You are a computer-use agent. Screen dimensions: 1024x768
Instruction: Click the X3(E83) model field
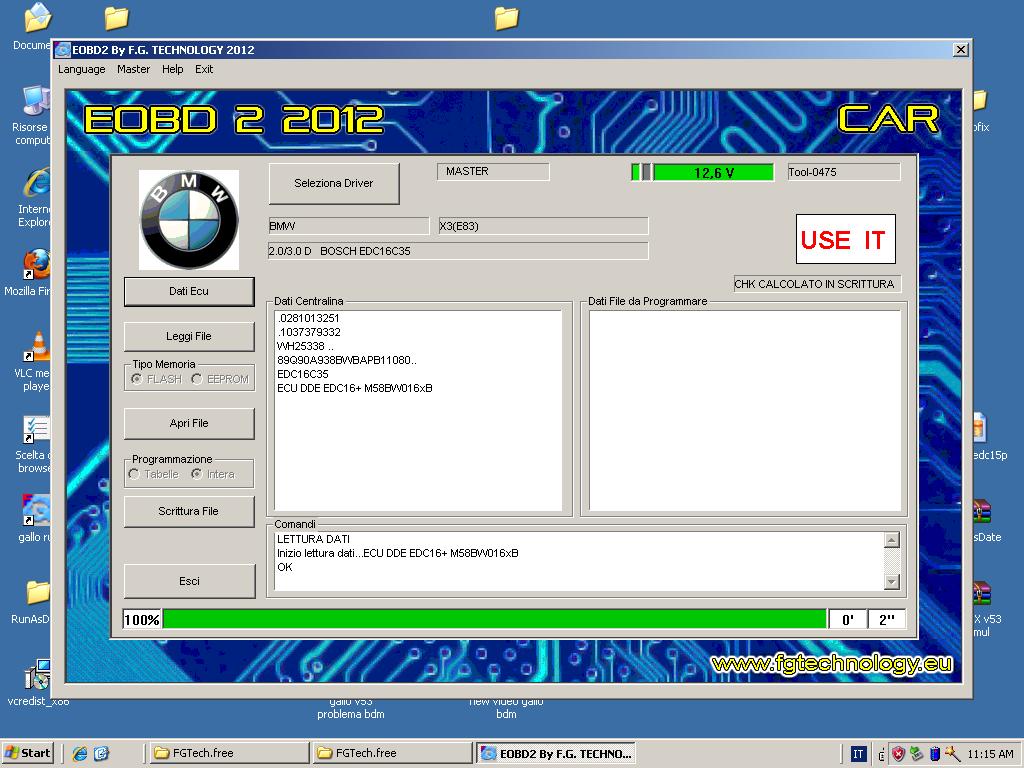[543, 226]
